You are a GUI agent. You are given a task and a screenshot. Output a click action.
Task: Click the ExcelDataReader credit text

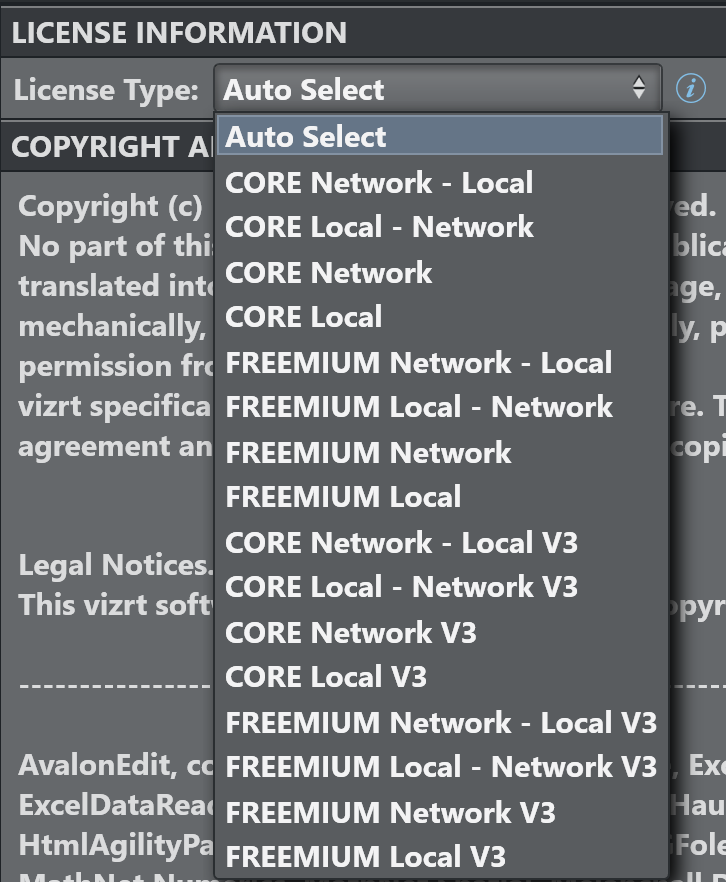pyautogui.click(x=116, y=806)
